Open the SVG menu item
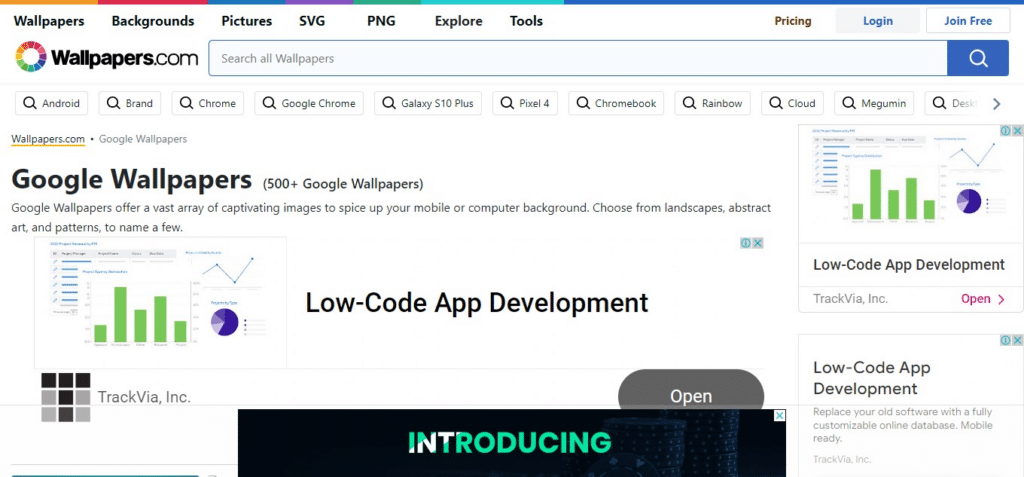The height and width of the screenshot is (477, 1024). click(312, 21)
